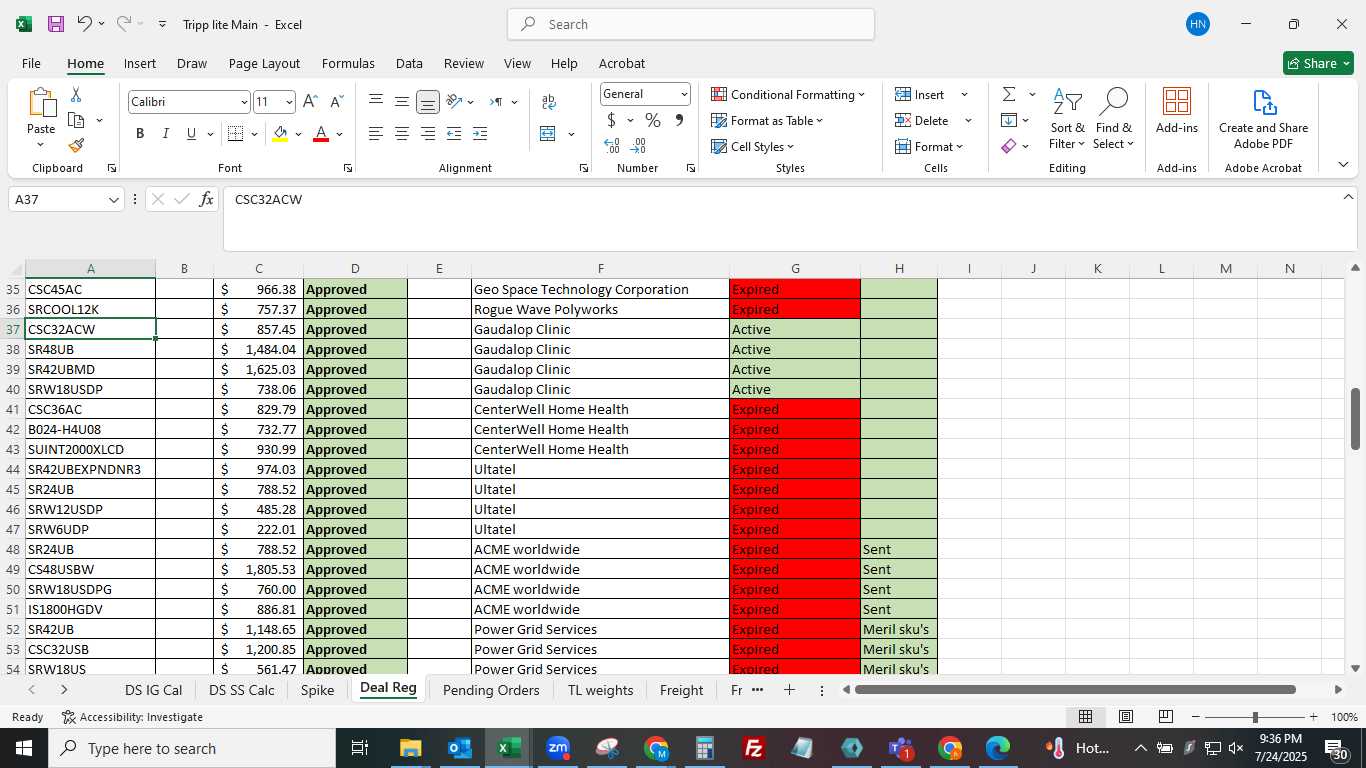This screenshot has width=1366, height=768.
Task: Apply the Borders icon
Action: [235, 134]
